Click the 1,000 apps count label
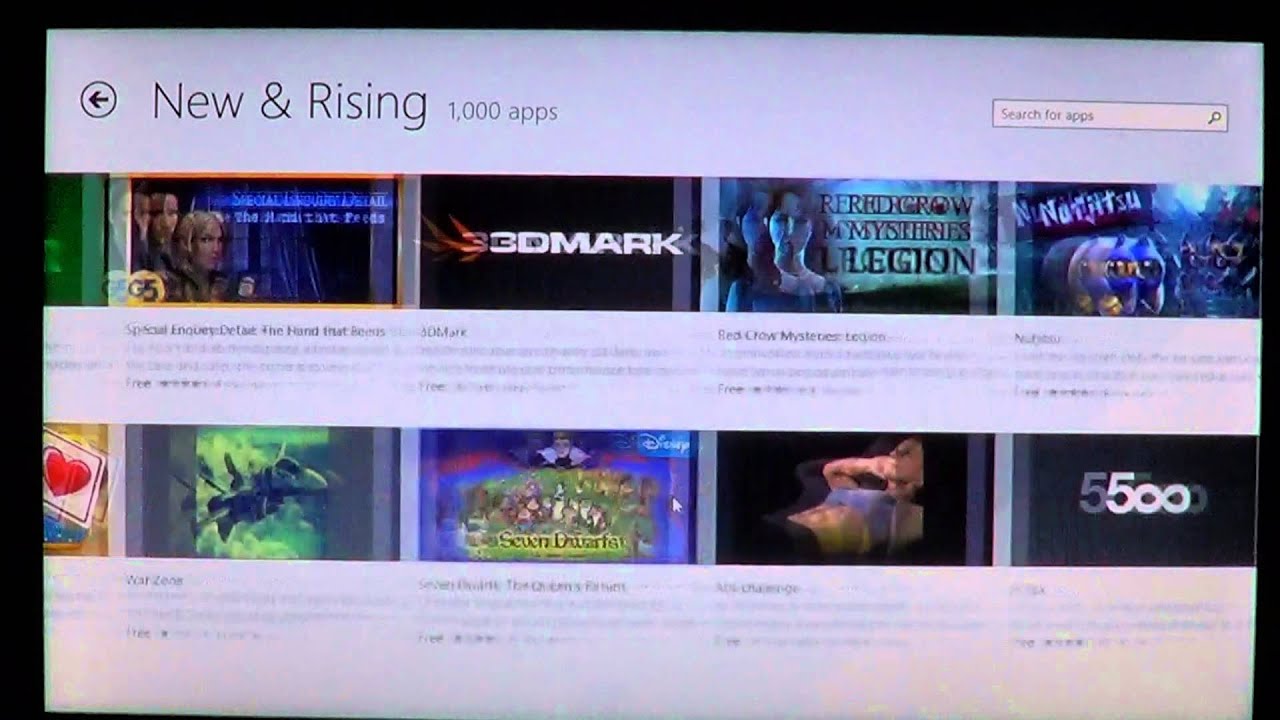Screen dimensions: 1280x720 (x=502, y=111)
